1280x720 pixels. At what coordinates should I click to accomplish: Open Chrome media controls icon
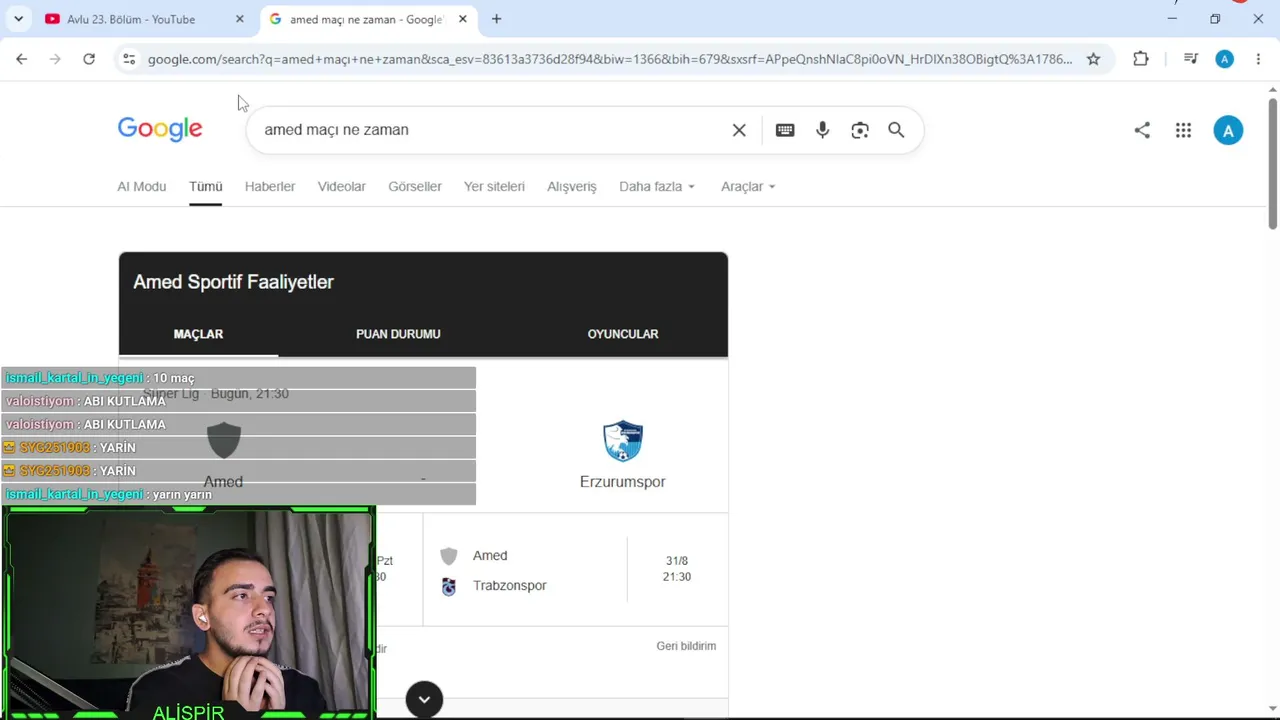(1190, 59)
